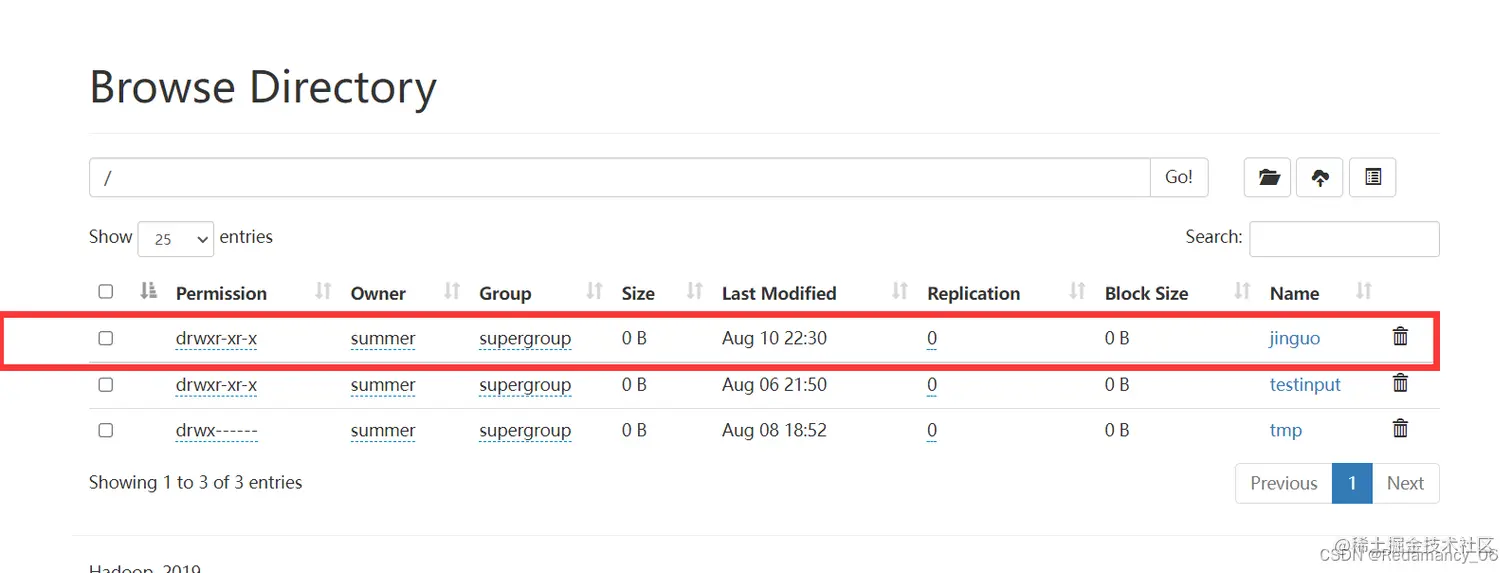
Task: Open the tmp folder link
Action: pyautogui.click(x=1286, y=430)
